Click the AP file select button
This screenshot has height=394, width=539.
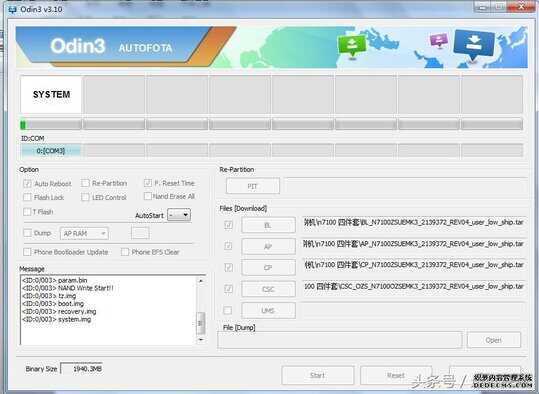click(268, 246)
